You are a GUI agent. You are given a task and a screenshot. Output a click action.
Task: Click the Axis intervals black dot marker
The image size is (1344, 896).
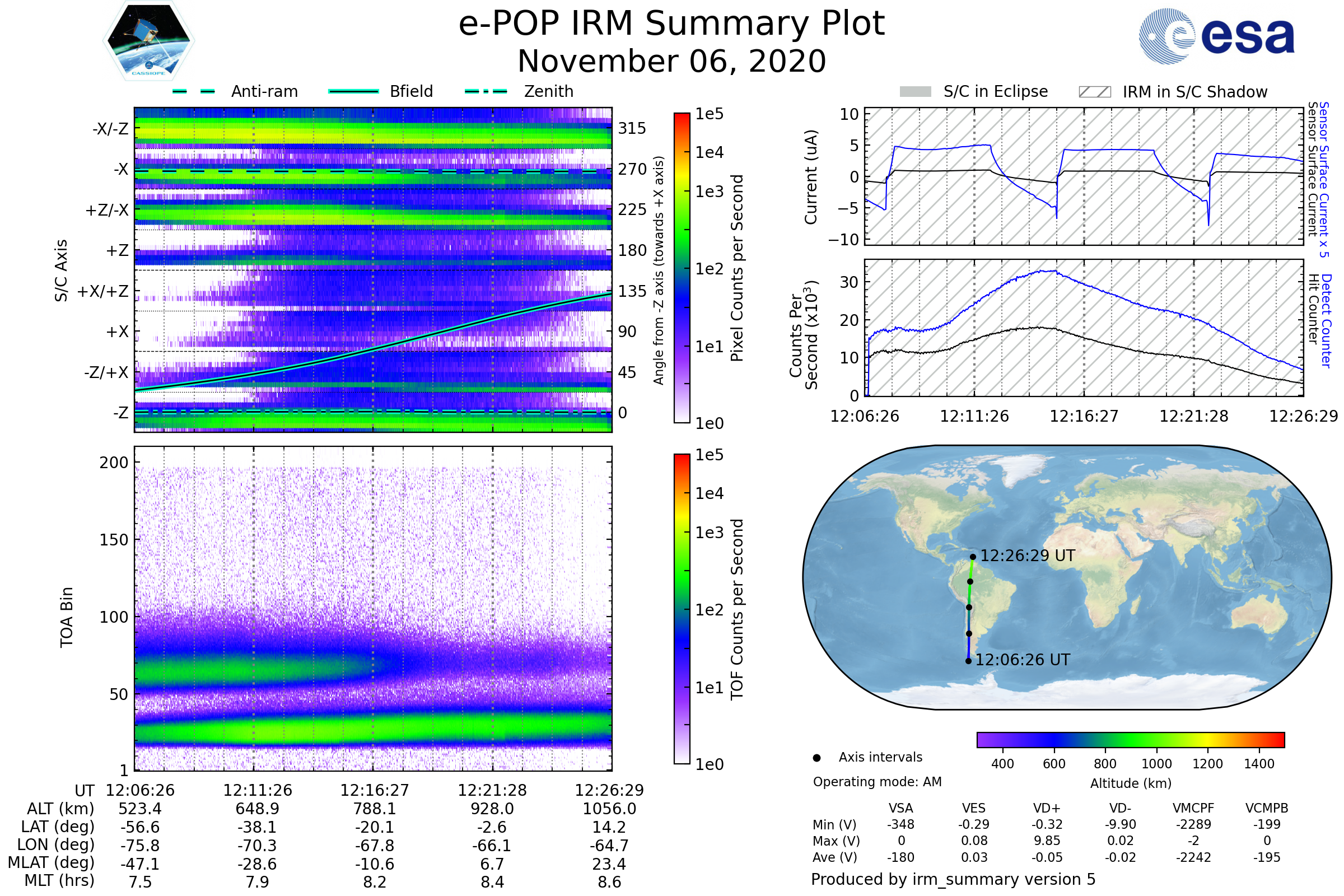click(x=817, y=758)
